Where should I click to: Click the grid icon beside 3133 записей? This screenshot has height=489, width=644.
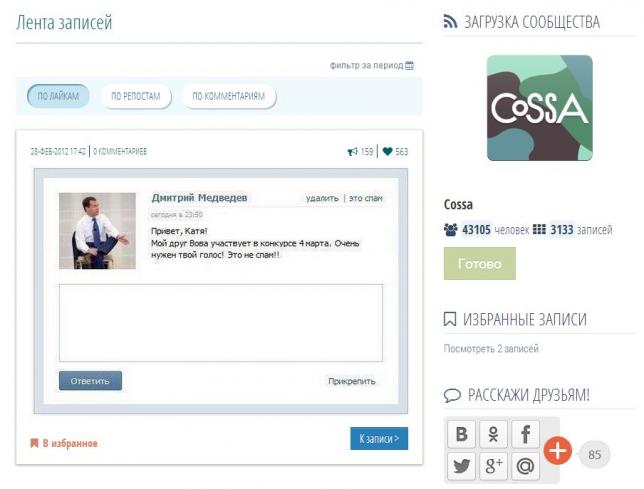(x=539, y=229)
